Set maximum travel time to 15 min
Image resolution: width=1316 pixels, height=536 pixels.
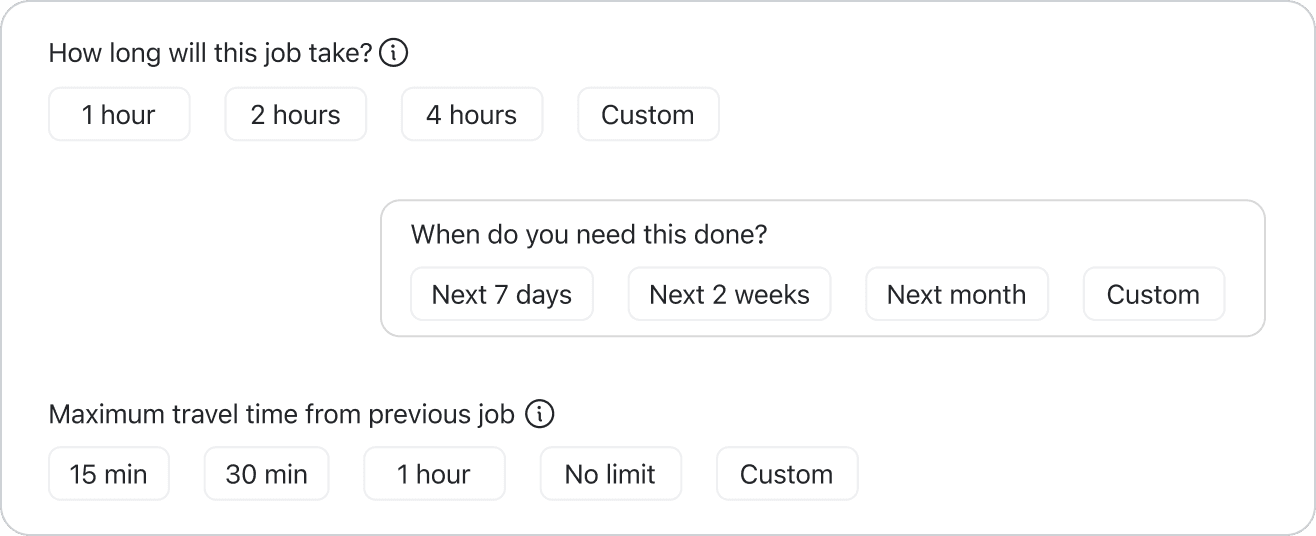click(108, 474)
